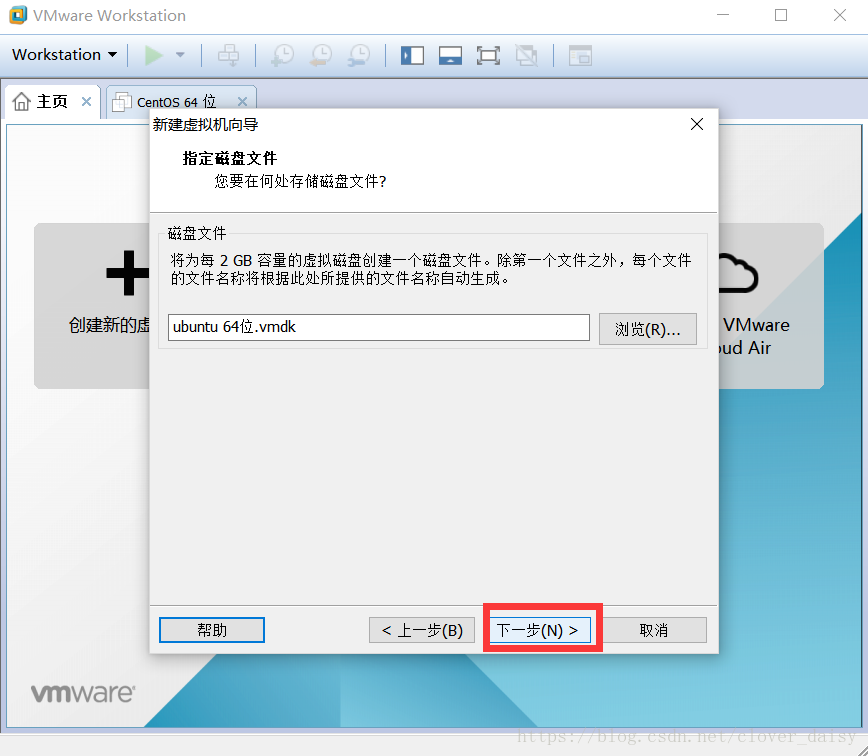Go back with < 上一步(B) button
Image resolution: width=868 pixels, height=756 pixels.
(x=422, y=630)
